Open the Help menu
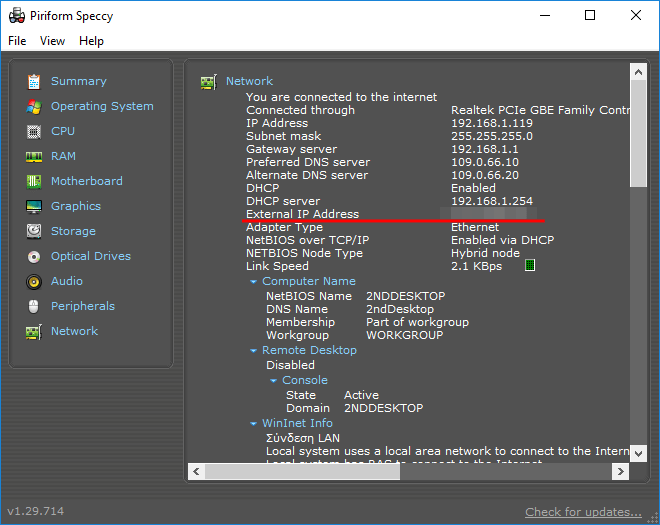The width and height of the screenshot is (660, 525). [x=91, y=41]
